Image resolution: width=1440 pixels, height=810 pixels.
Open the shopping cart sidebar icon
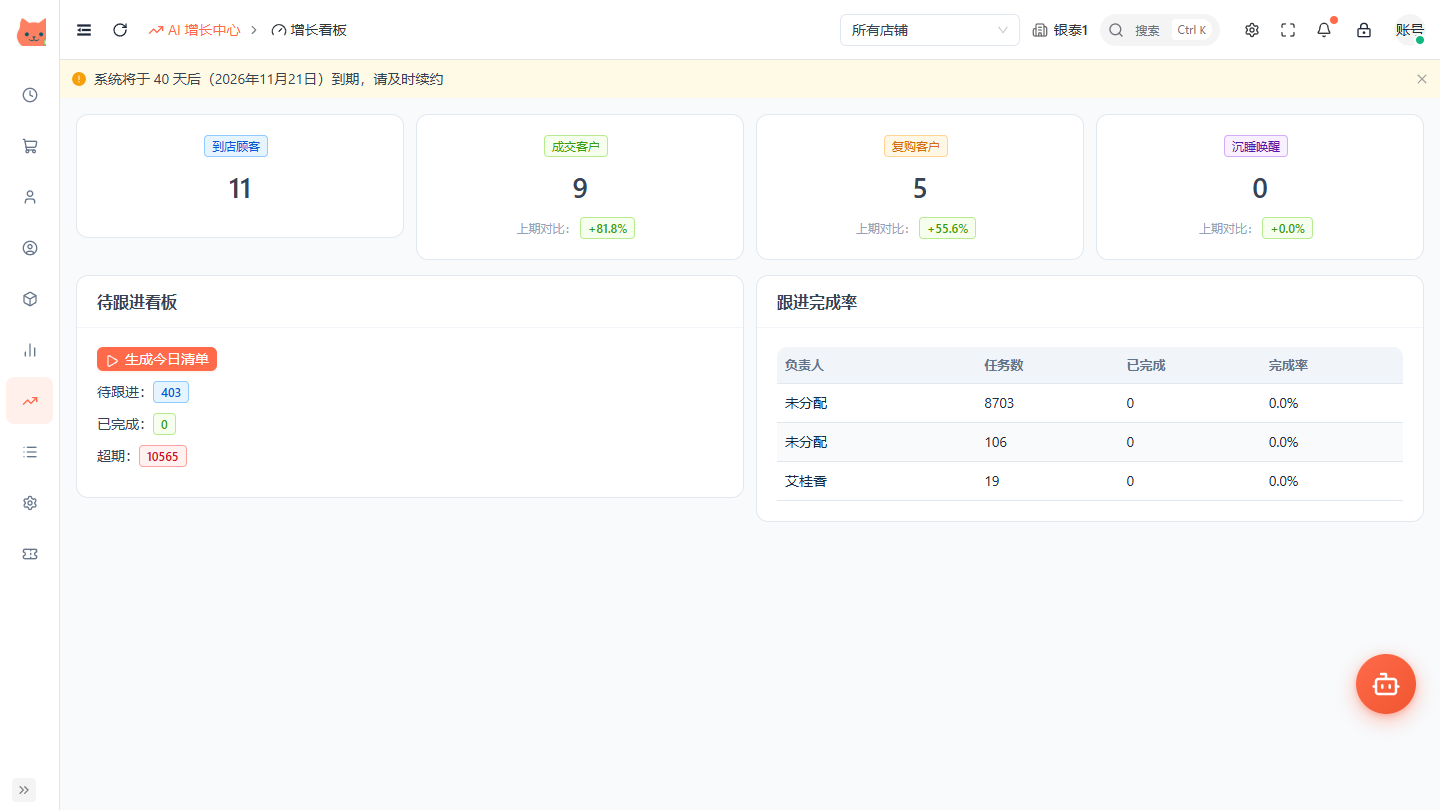pyautogui.click(x=30, y=146)
